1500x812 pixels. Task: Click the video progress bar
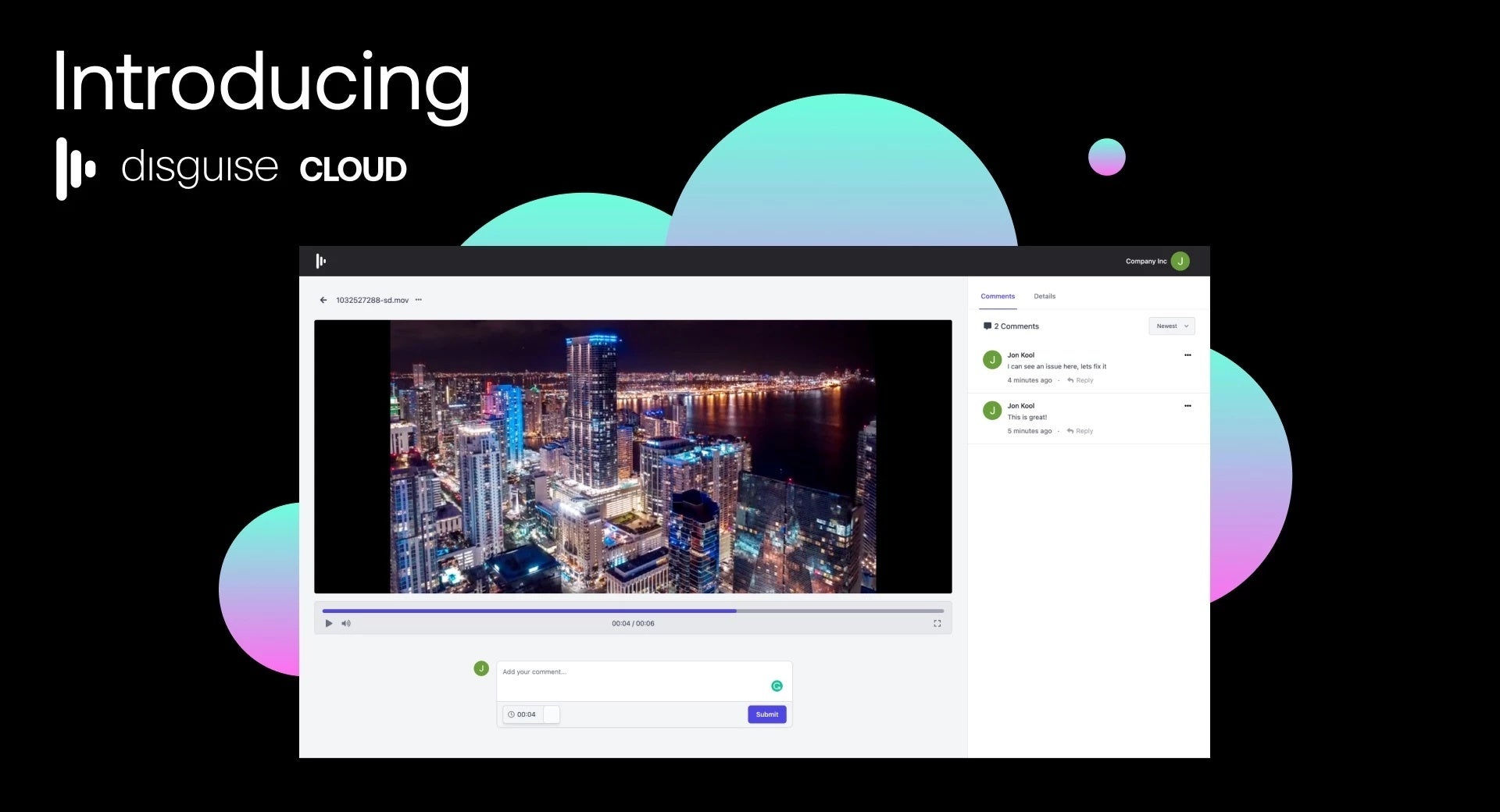633,611
